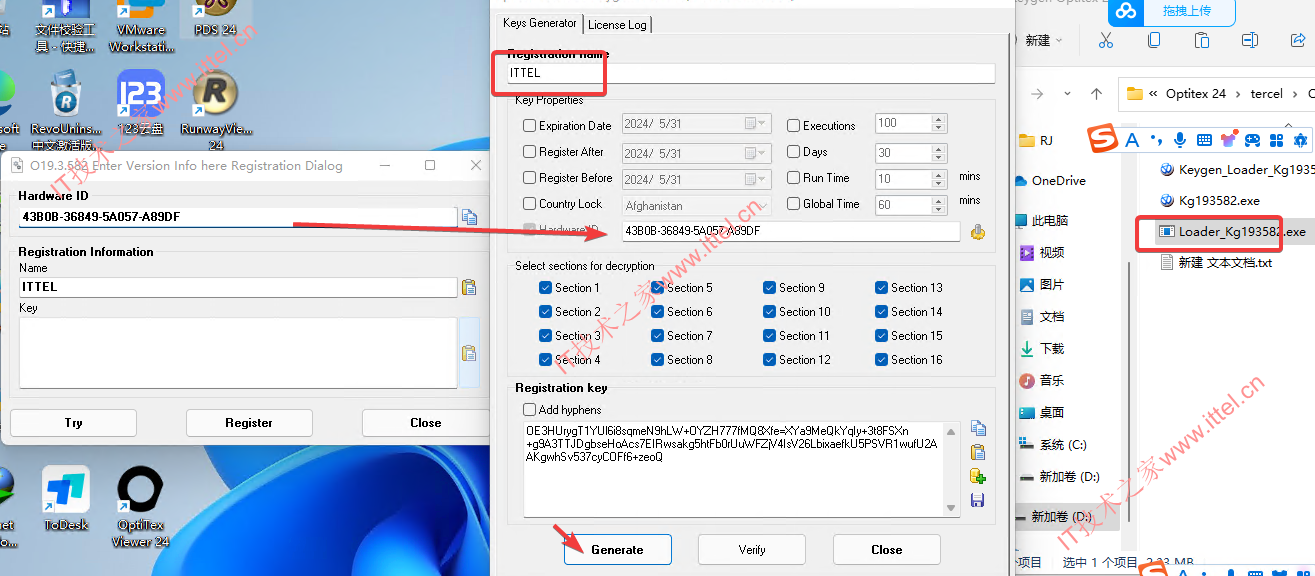This screenshot has height=576, width=1315.
Task: Tick the Executions checkbox
Action: click(x=794, y=126)
